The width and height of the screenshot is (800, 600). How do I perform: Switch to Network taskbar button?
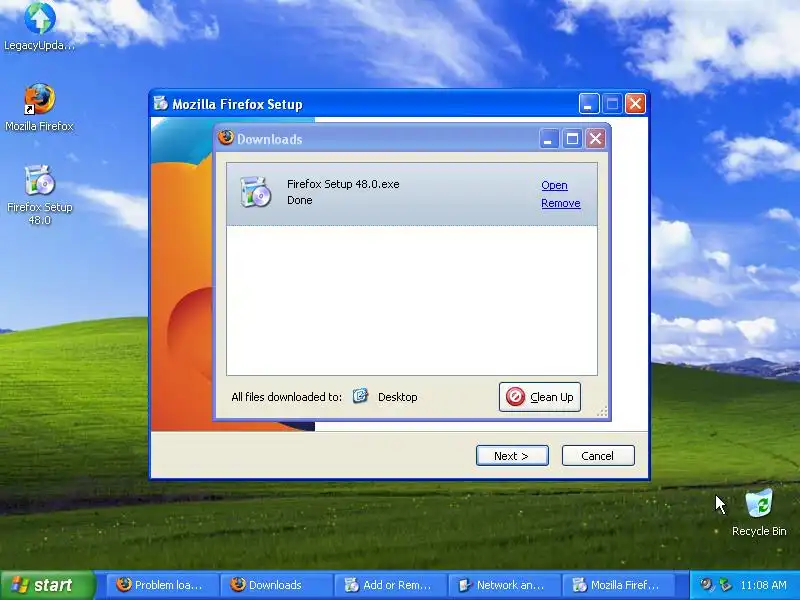coord(504,585)
